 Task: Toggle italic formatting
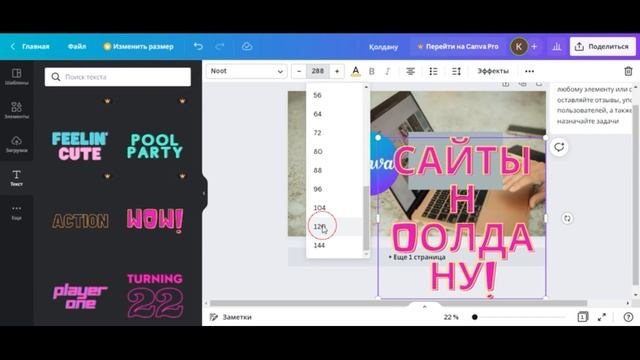point(387,71)
